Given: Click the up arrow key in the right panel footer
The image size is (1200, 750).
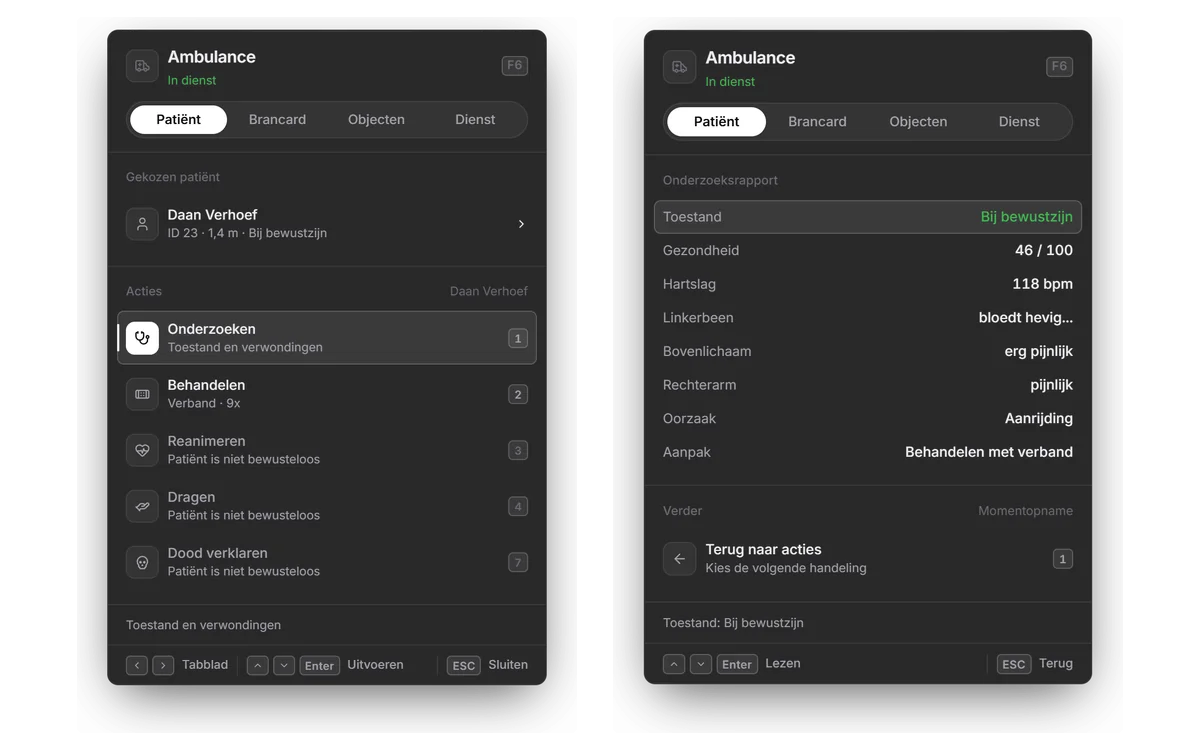Looking at the screenshot, I should tap(674, 664).
